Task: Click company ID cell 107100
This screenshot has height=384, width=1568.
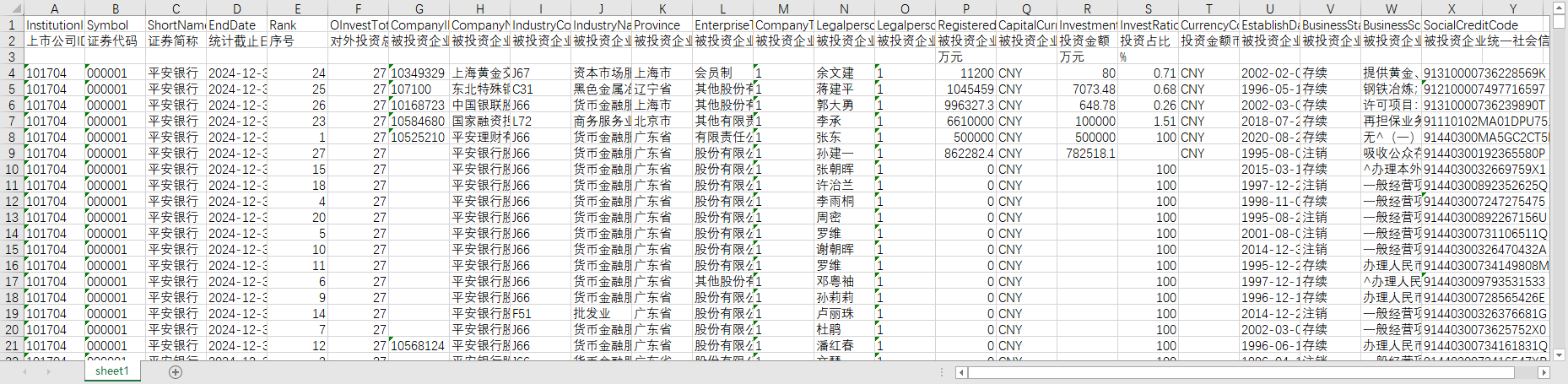Action: [419, 89]
